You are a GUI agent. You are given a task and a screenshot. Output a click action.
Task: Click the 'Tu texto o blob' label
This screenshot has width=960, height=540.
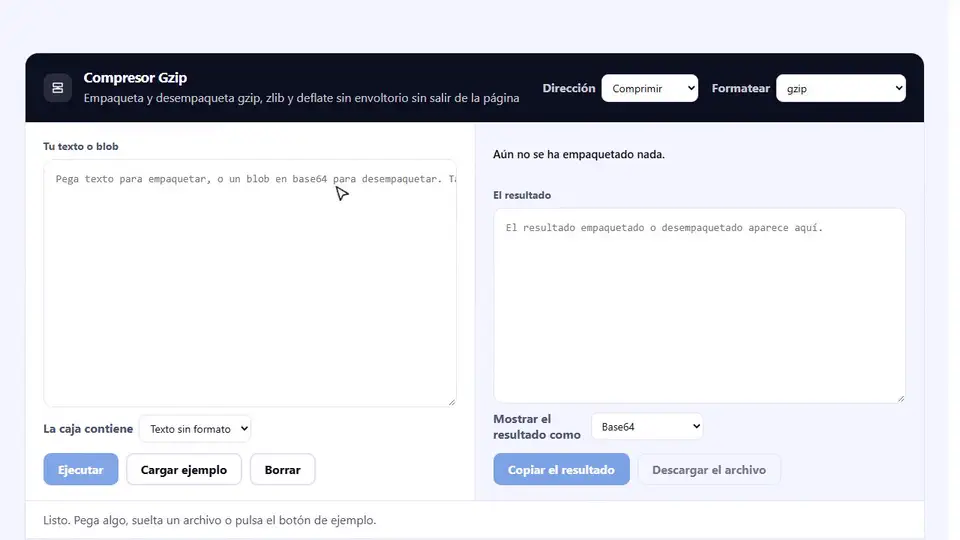click(81, 146)
